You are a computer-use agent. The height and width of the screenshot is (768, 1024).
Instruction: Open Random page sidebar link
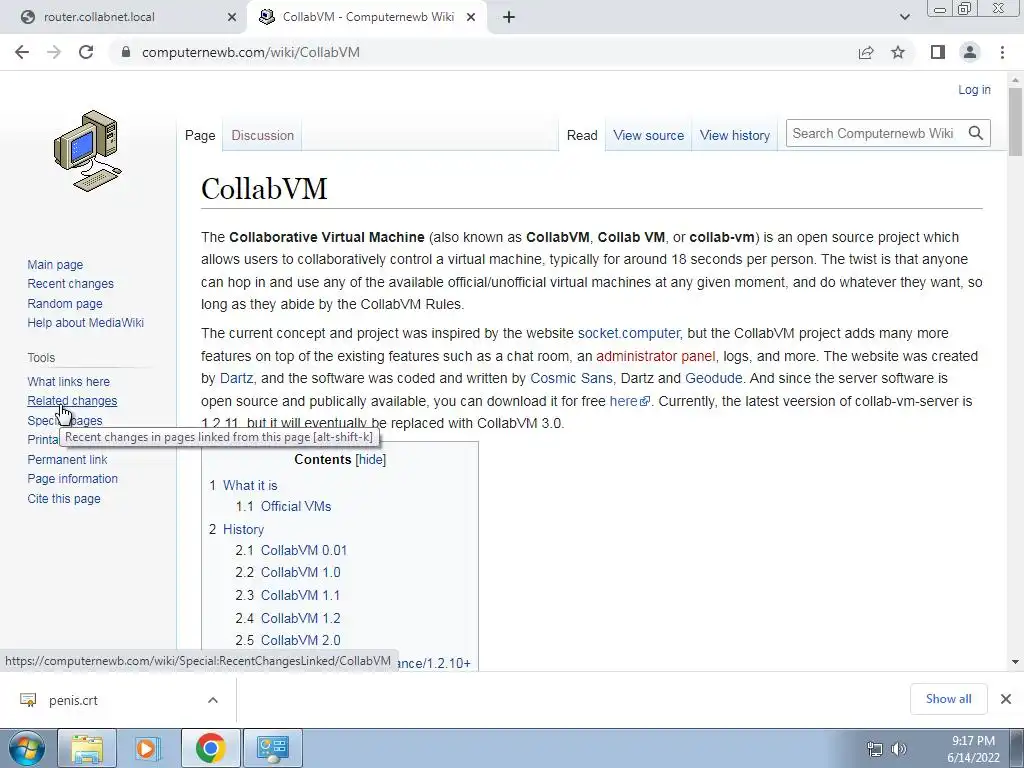[x=65, y=303]
